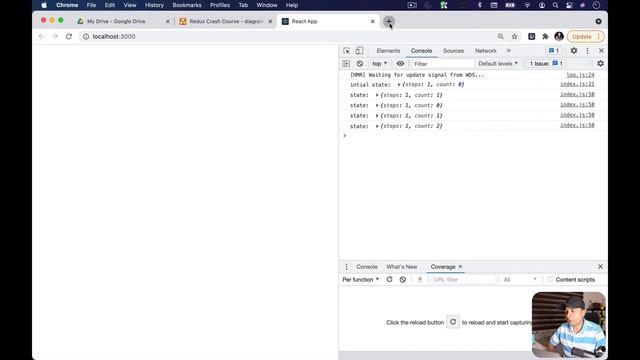Switch to the Elements tab
This screenshot has height=360, width=640.
[388, 51]
